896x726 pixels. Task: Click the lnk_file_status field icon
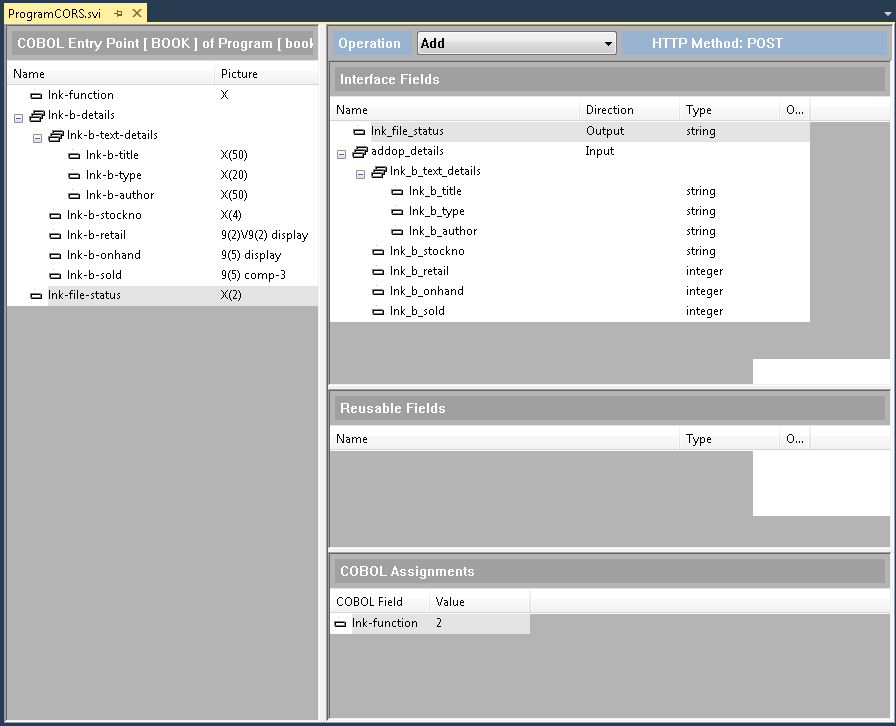pos(360,132)
